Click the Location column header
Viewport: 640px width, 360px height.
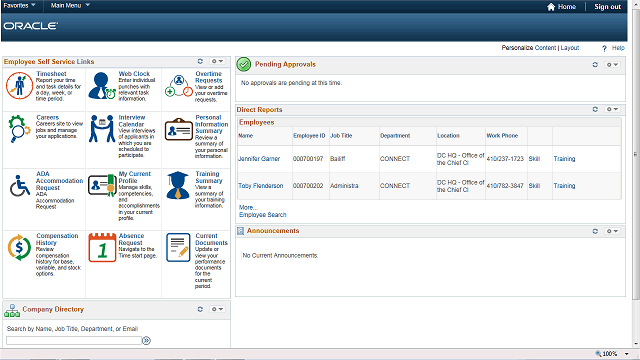pos(448,136)
